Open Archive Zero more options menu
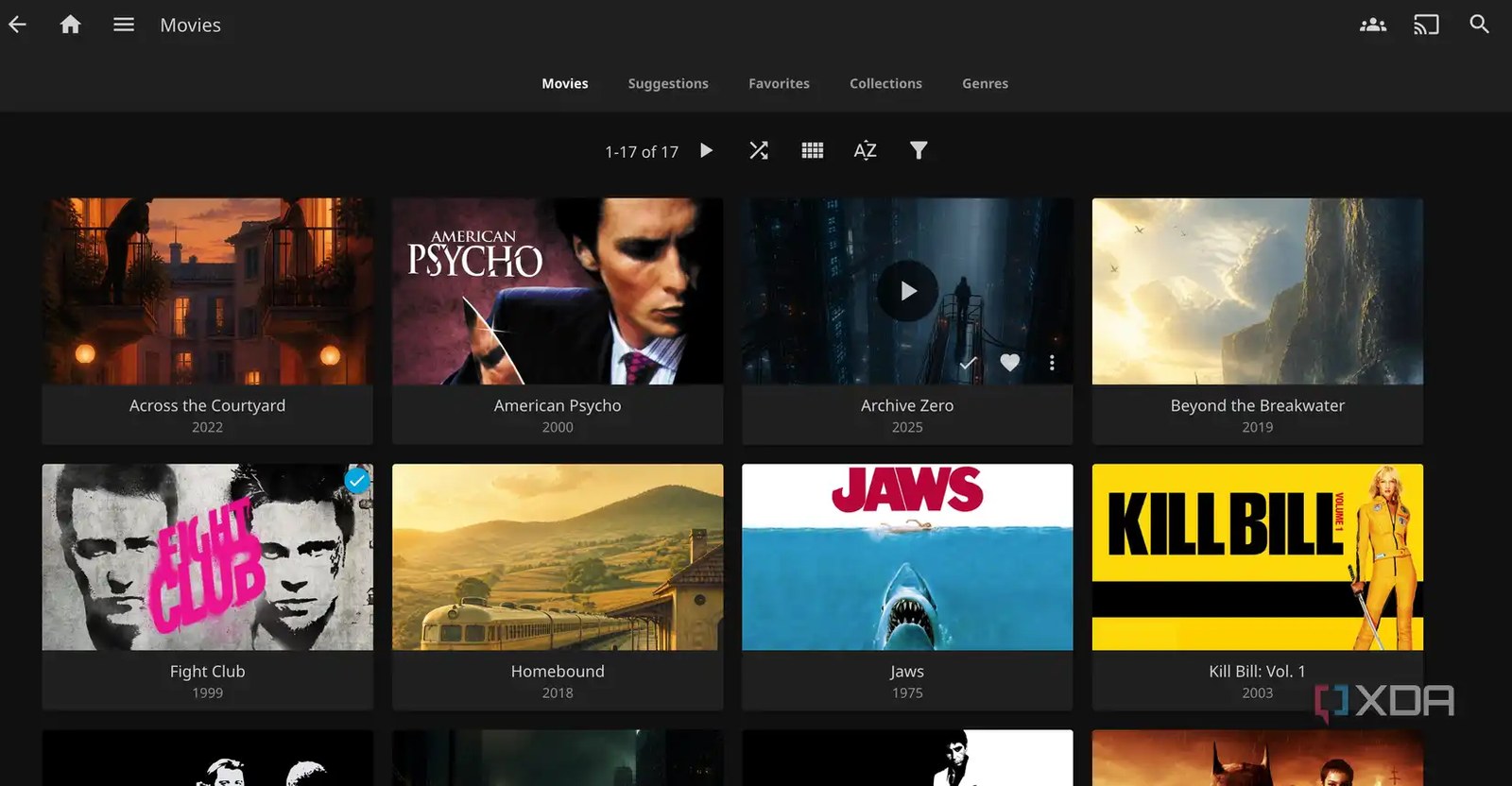Viewport: 1512px width, 786px height. click(1052, 363)
